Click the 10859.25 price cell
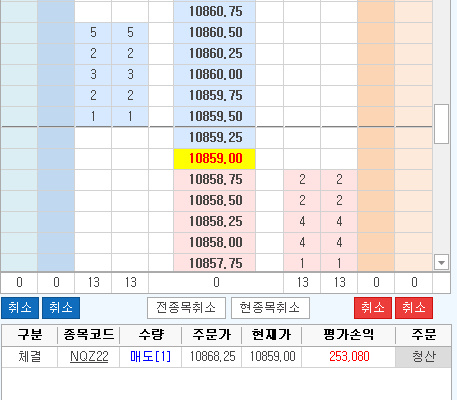The width and height of the screenshot is (457, 400). point(215,138)
